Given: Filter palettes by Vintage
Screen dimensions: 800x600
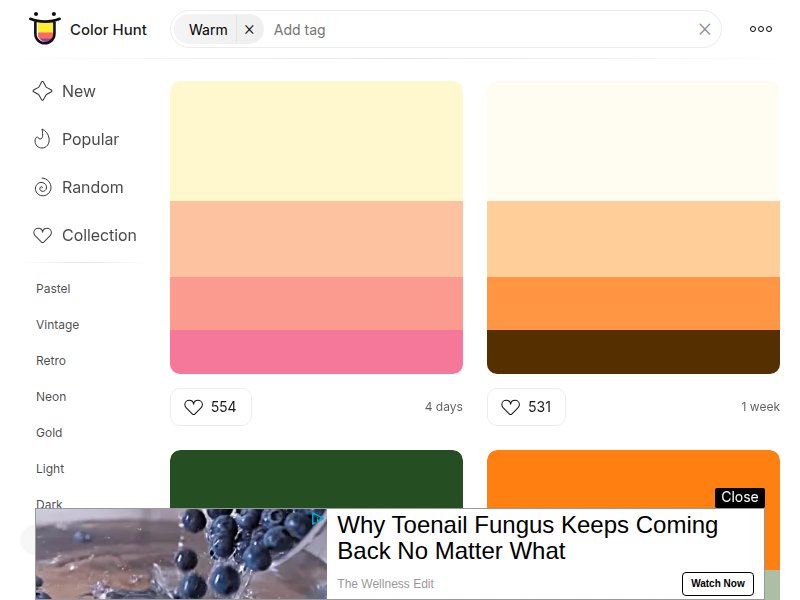Looking at the screenshot, I should [57, 325].
